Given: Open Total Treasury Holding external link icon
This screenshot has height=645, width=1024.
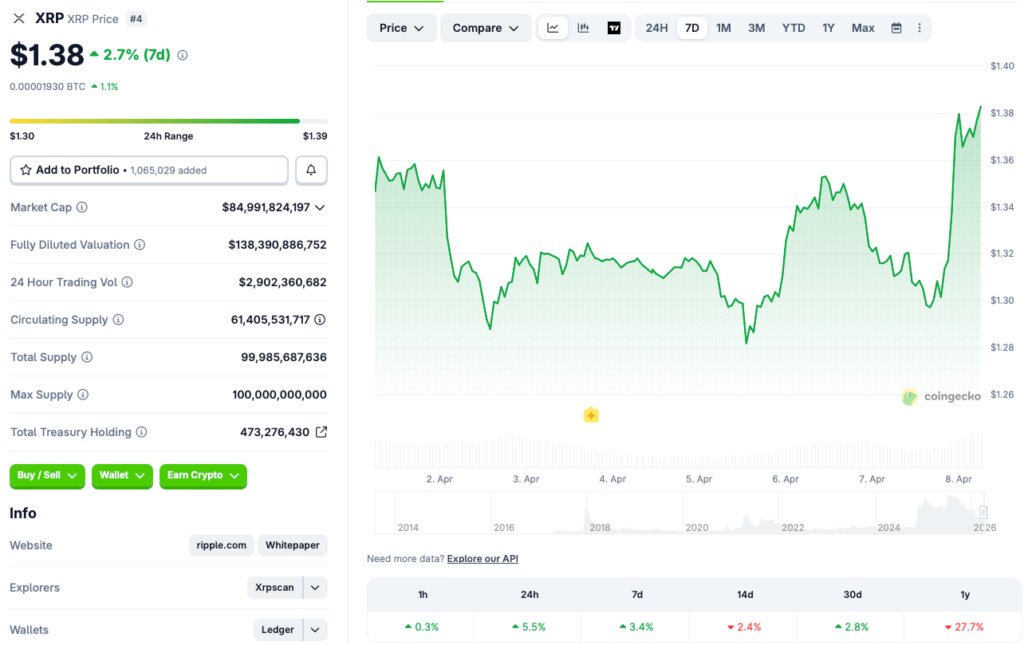Looking at the screenshot, I should 320,431.
